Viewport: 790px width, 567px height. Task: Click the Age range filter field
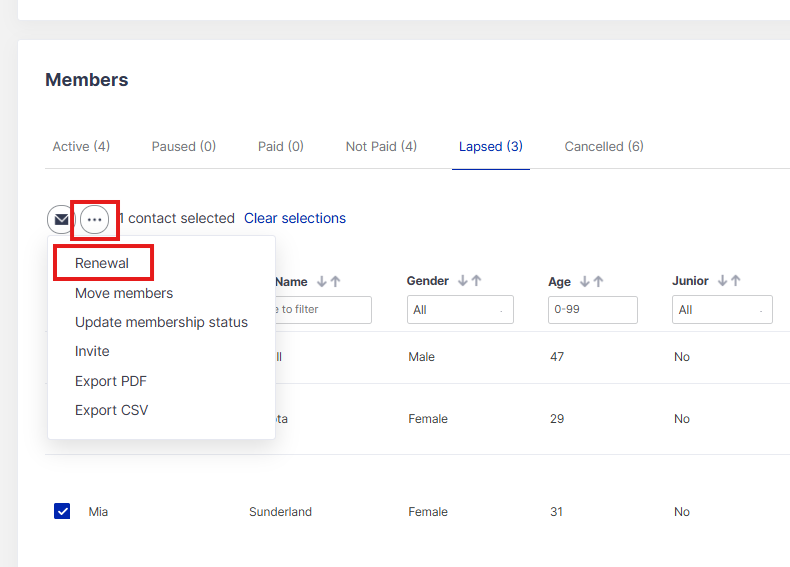click(x=592, y=310)
